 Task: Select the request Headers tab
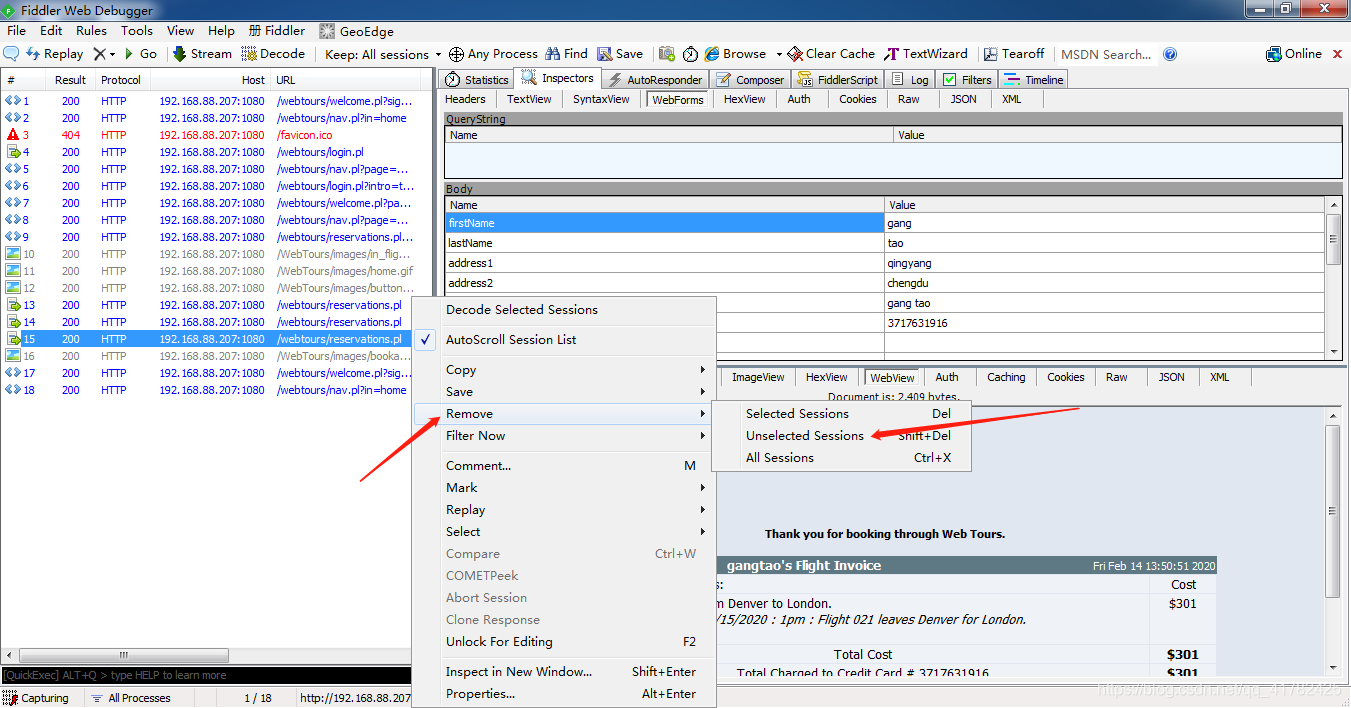coord(465,99)
